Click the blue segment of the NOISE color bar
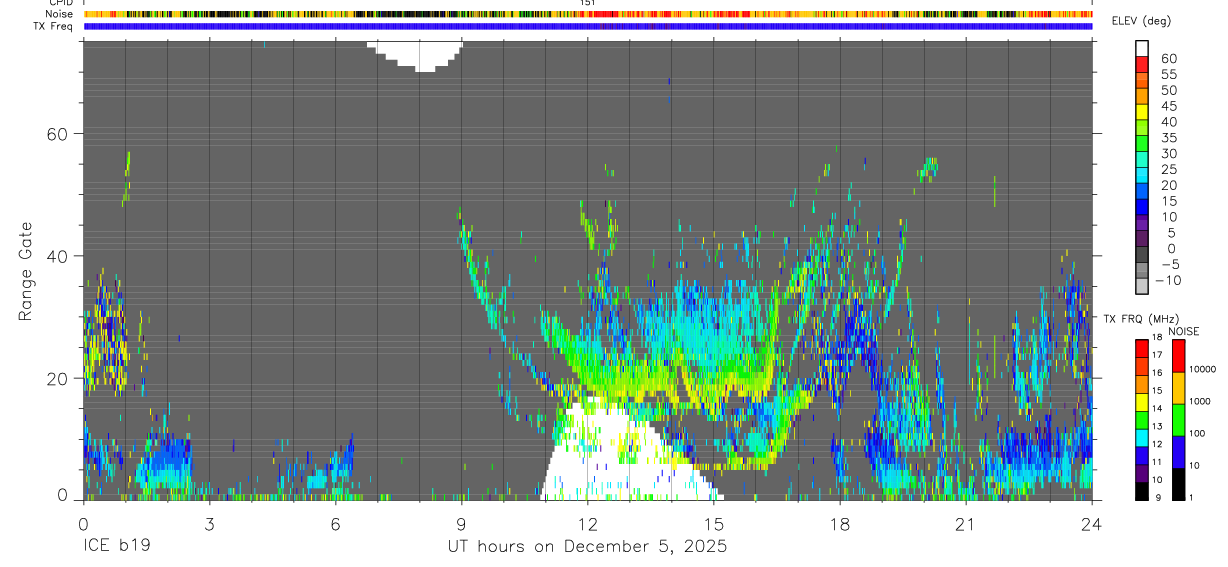 [x=1179, y=452]
